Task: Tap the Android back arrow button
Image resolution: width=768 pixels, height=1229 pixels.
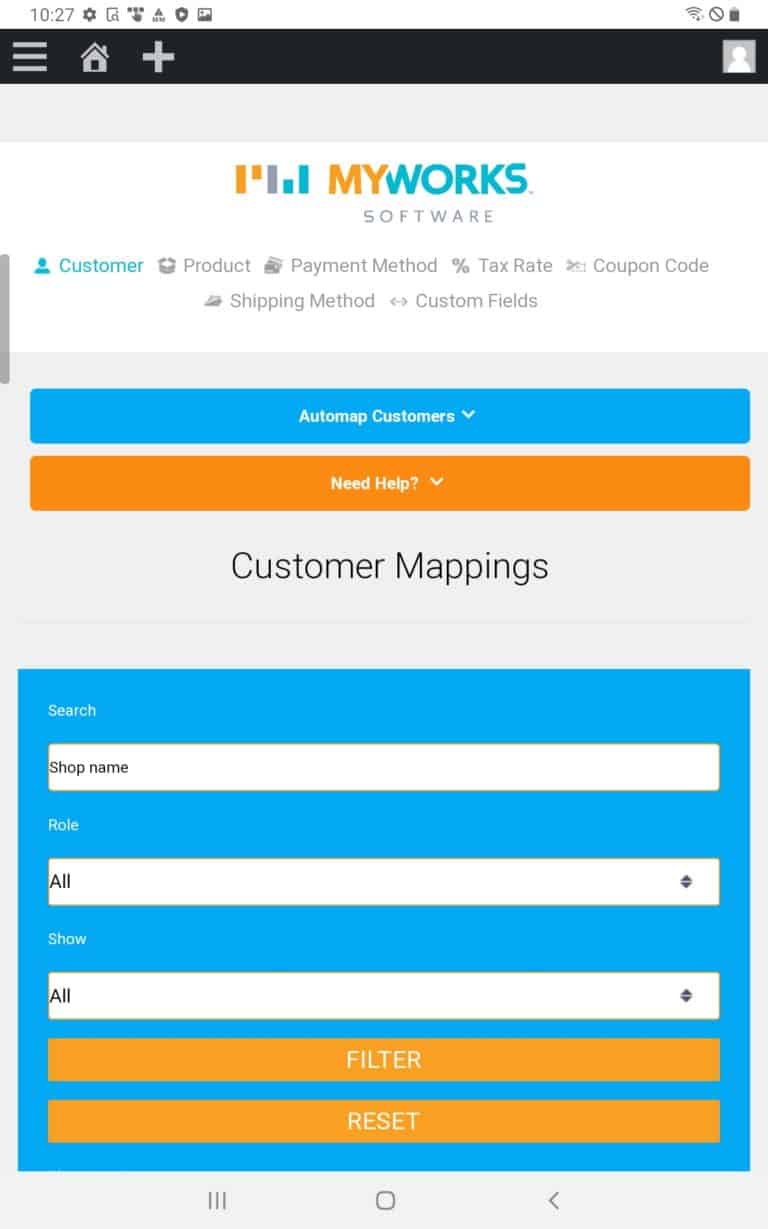Action: pyautogui.click(x=553, y=1200)
